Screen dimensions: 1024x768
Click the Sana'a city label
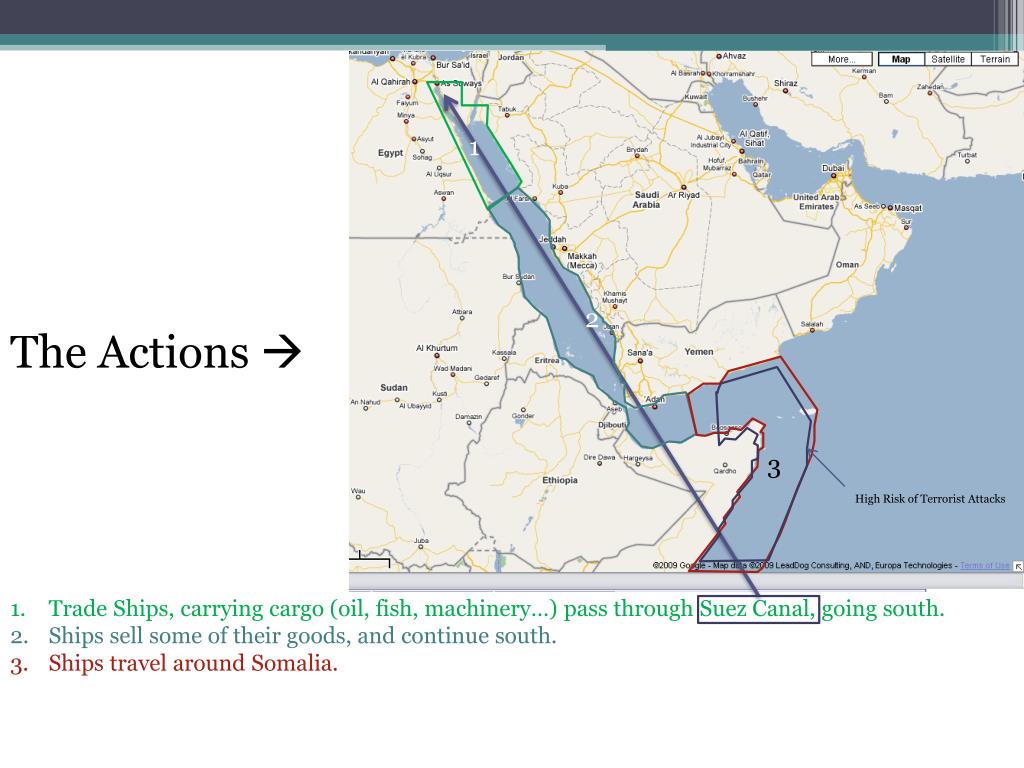[x=639, y=353]
